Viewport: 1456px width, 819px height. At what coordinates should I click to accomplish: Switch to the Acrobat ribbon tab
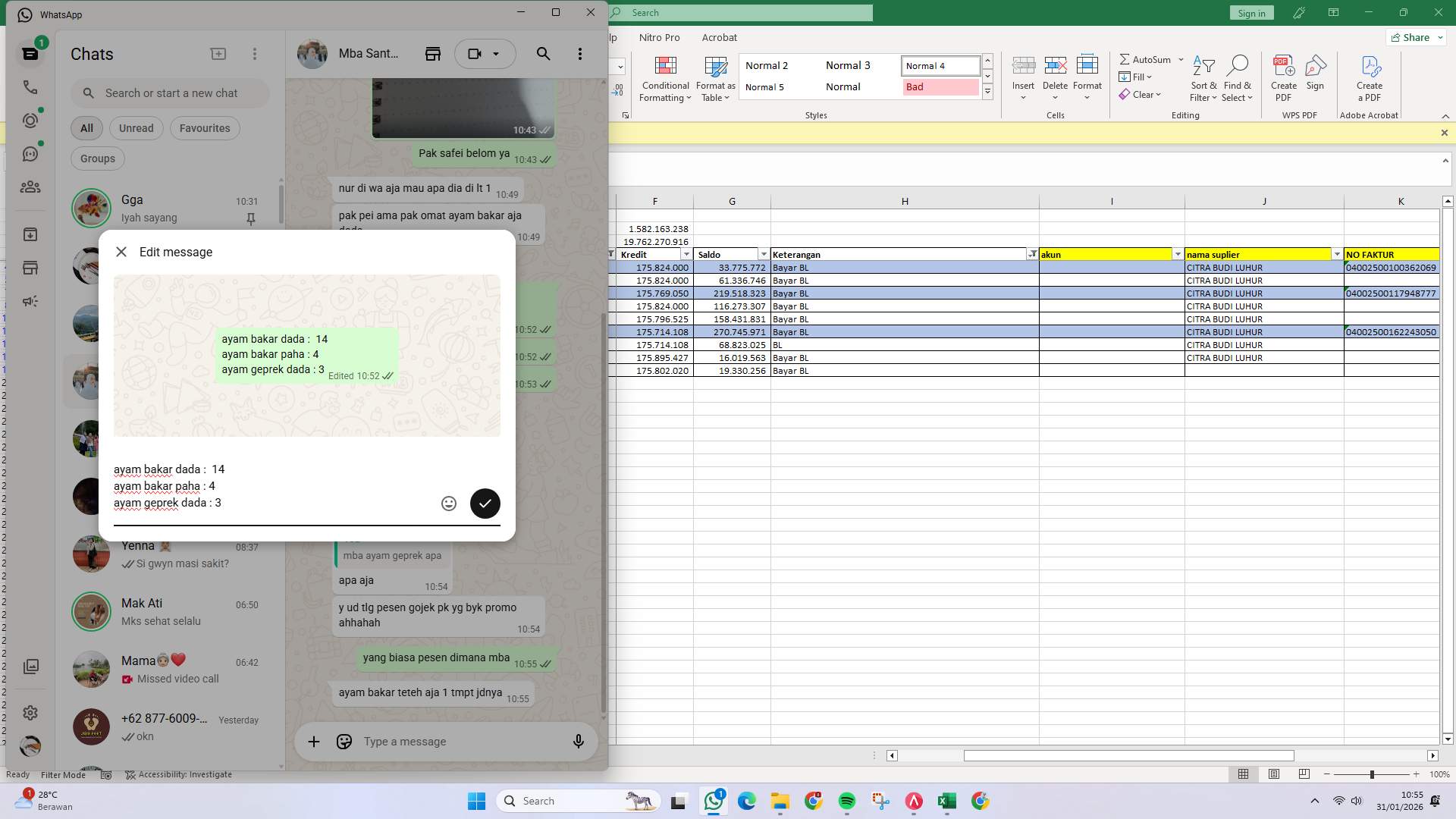click(719, 37)
